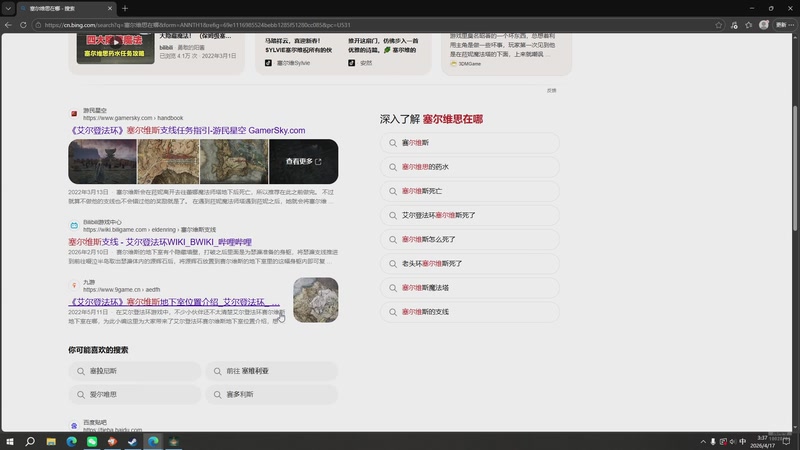Image resolution: width=800 pixels, height=450 pixels.
Task: Open the notification center icon
Action: click(x=787, y=441)
